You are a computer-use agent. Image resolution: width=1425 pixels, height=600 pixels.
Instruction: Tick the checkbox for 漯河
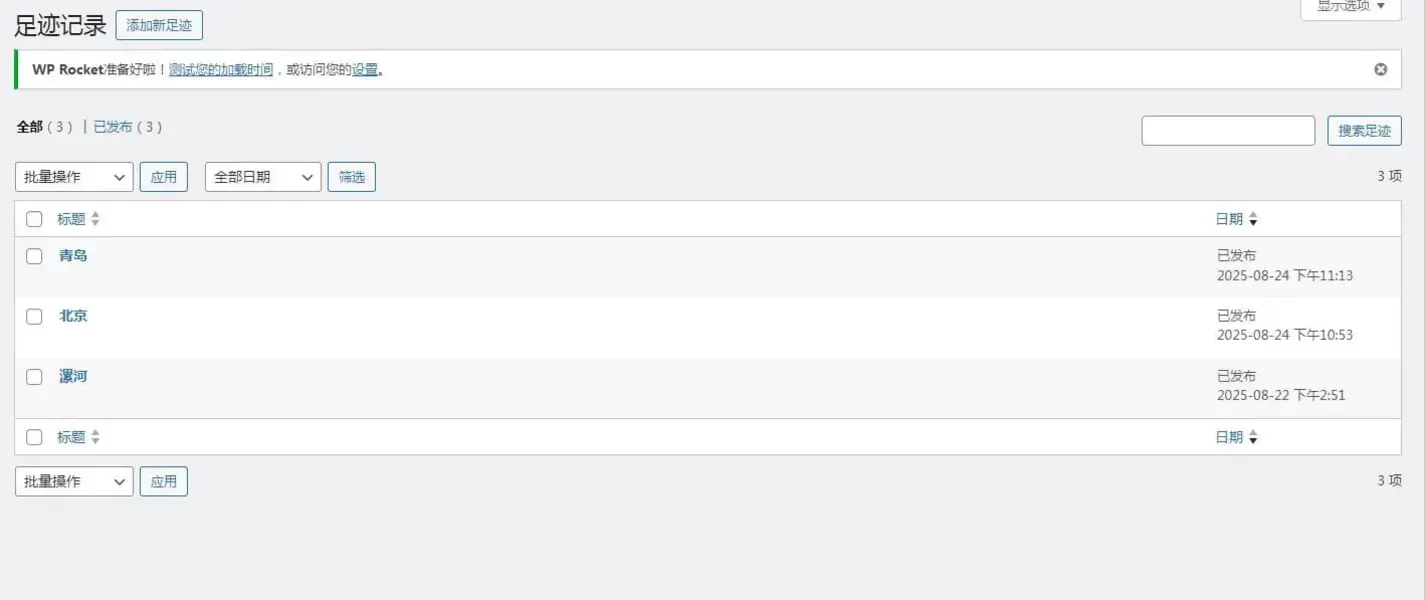coord(34,377)
